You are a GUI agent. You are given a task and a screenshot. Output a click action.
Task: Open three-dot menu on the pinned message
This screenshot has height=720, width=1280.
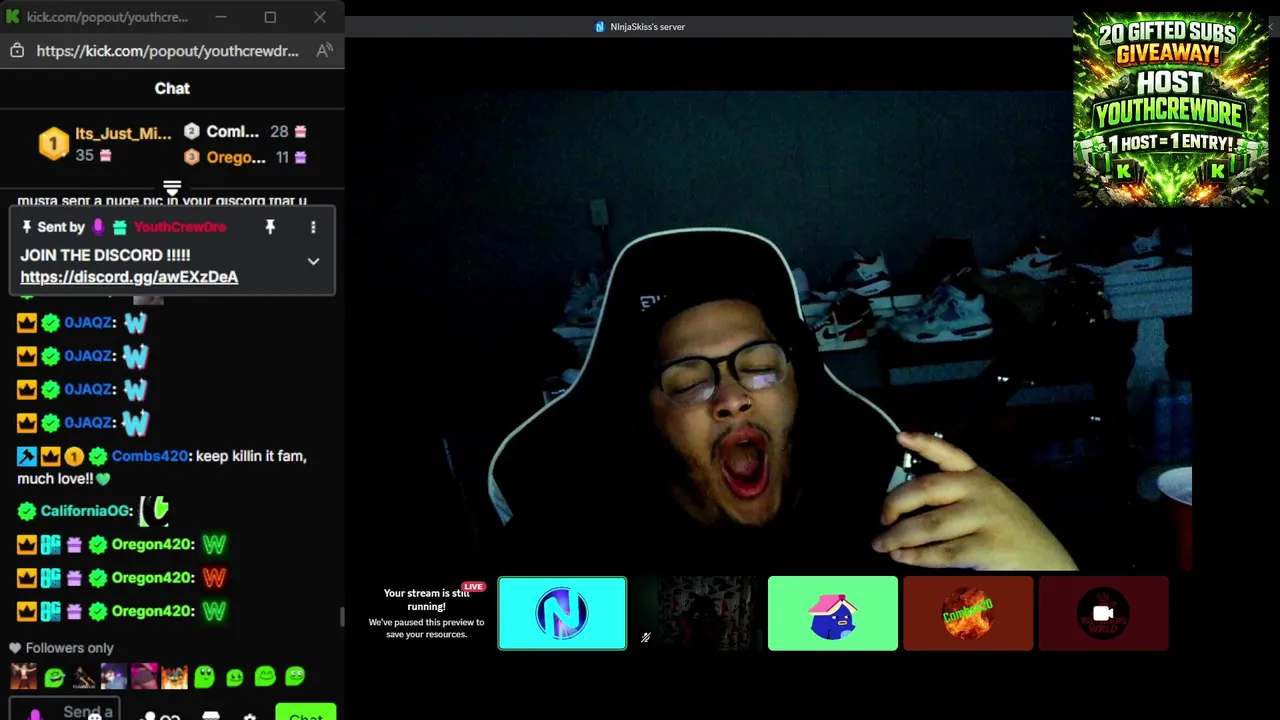pos(313,227)
